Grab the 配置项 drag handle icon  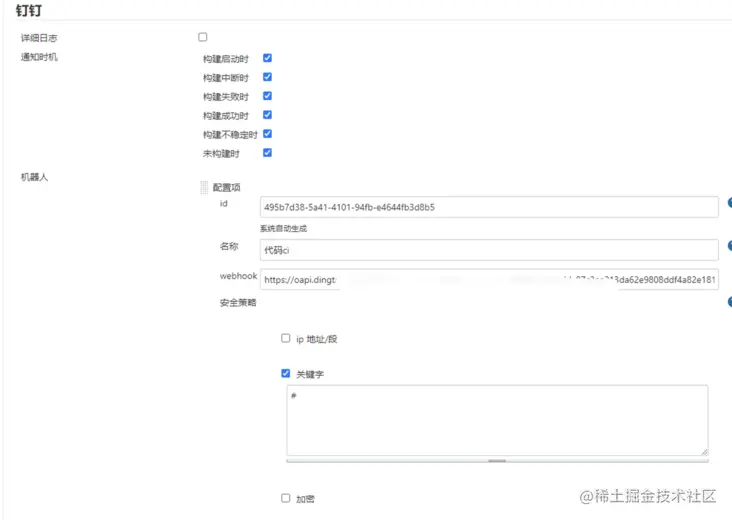point(204,187)
